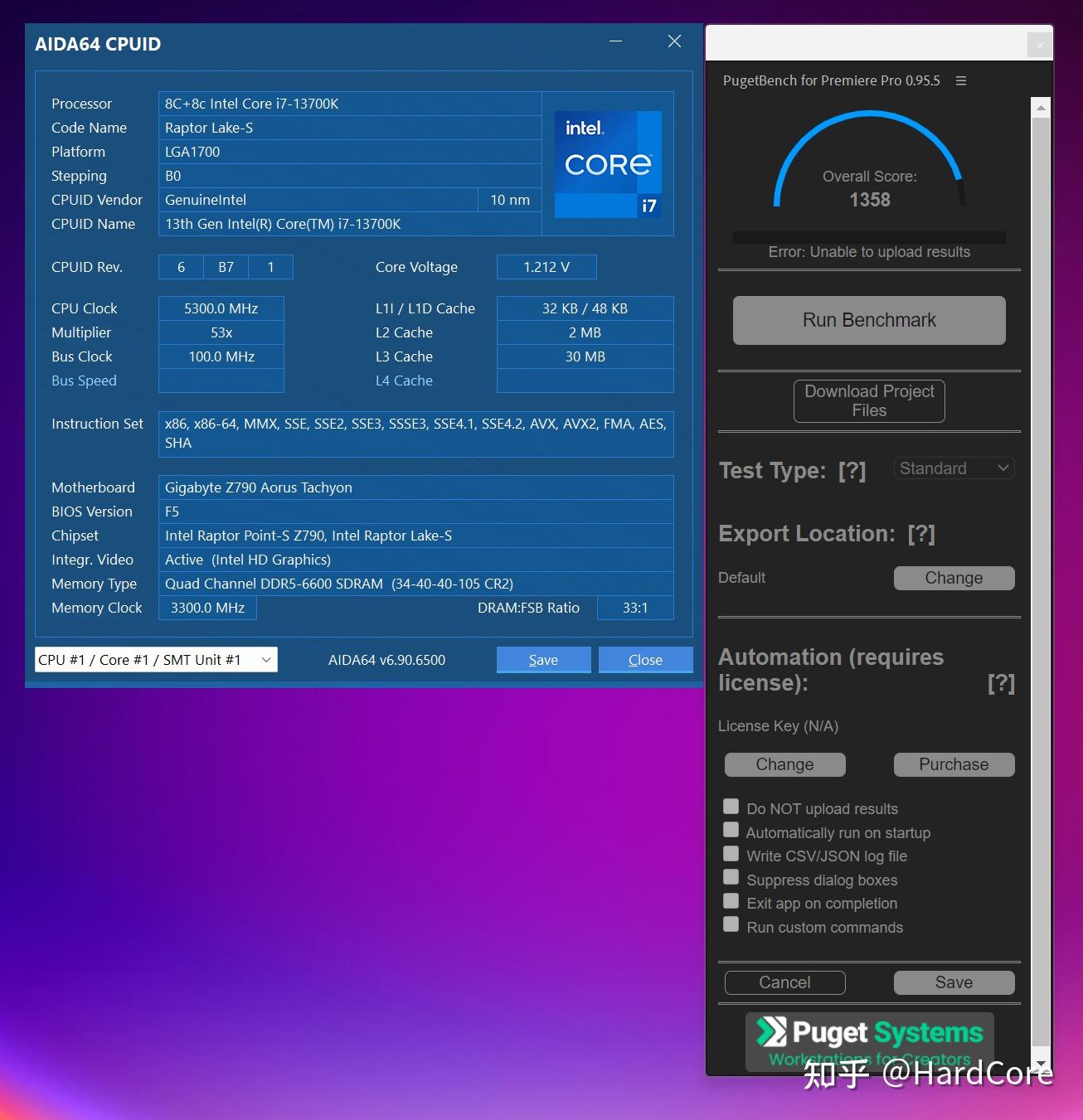This screenshot has width=1083, height=1120.
Task: Click the Purchase license button
Action: pyautogui.click(x=954, y=764)
